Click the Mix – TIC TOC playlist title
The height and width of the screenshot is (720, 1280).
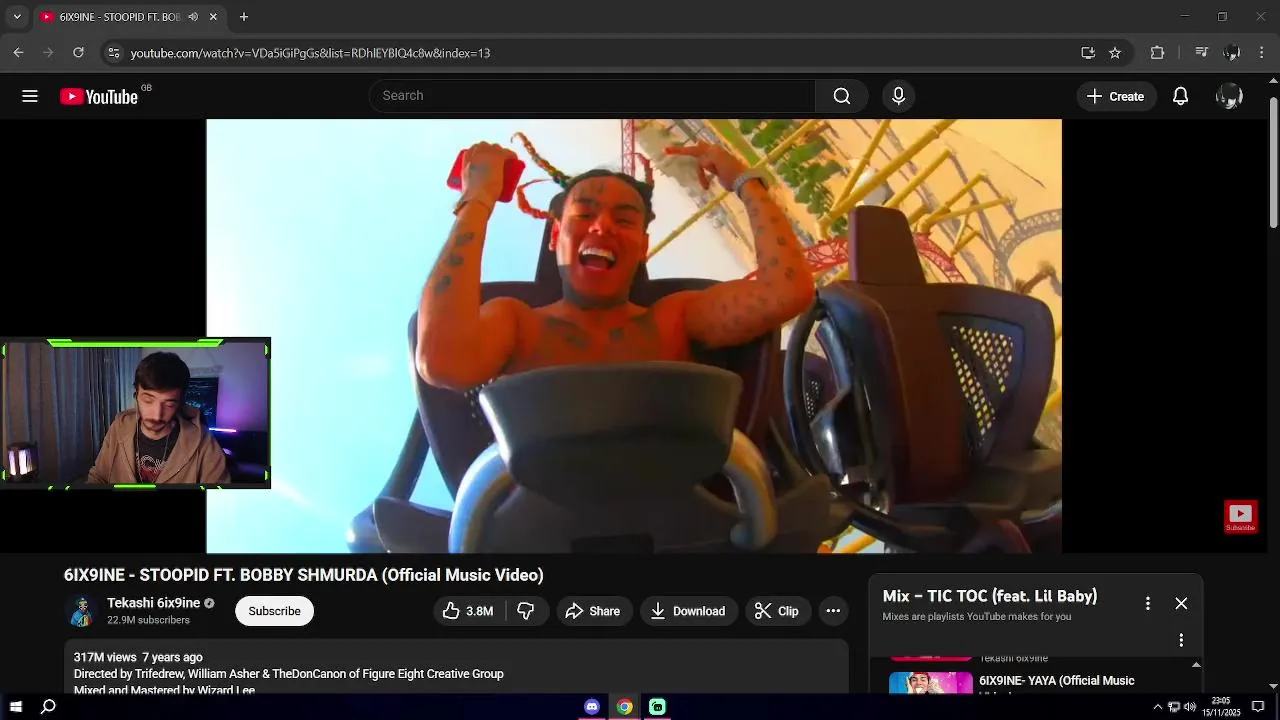click(x=990, y=596)
